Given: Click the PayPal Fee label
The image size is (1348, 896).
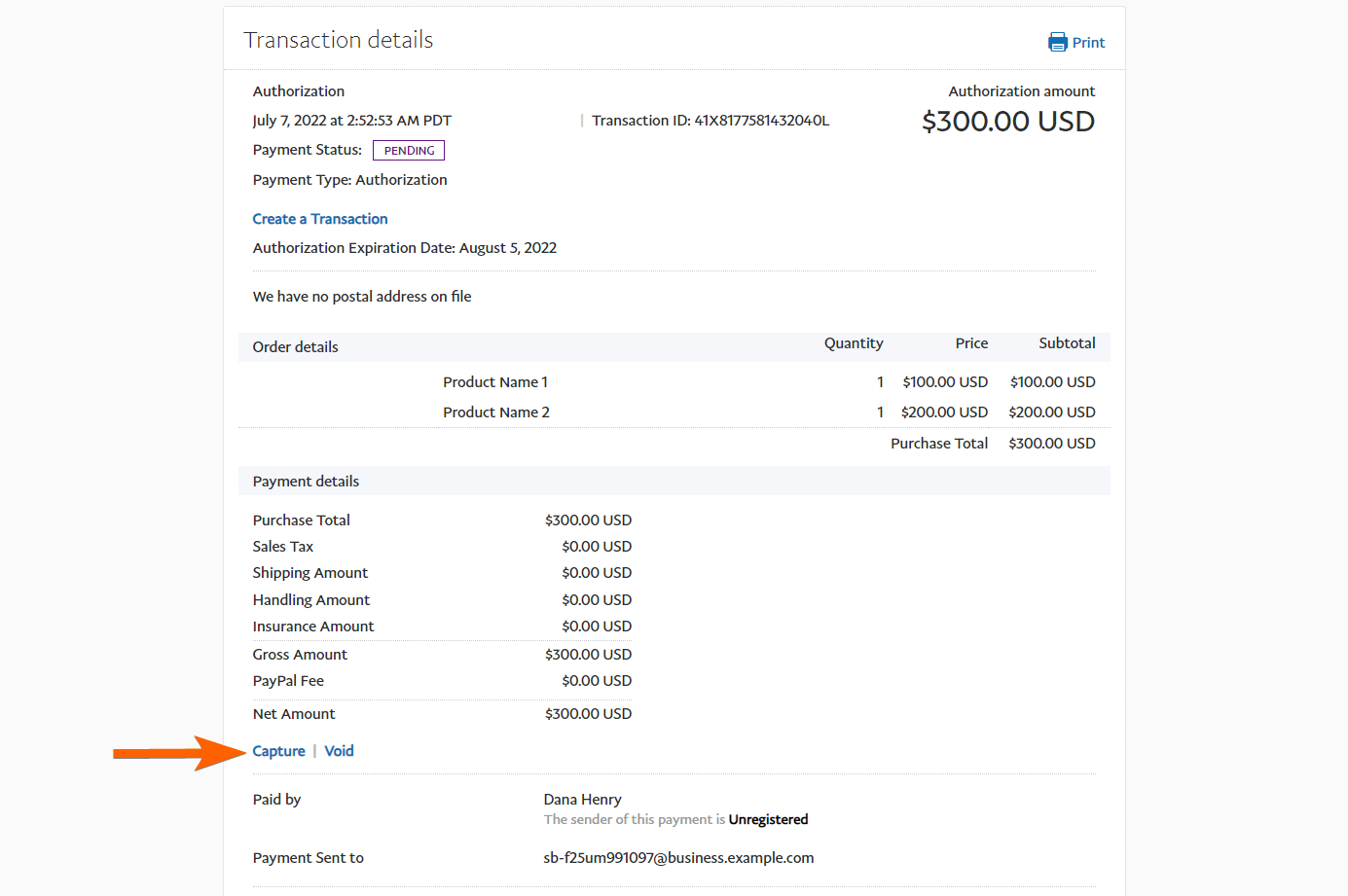Looking at the screenshot, I should tap(288, 681).
